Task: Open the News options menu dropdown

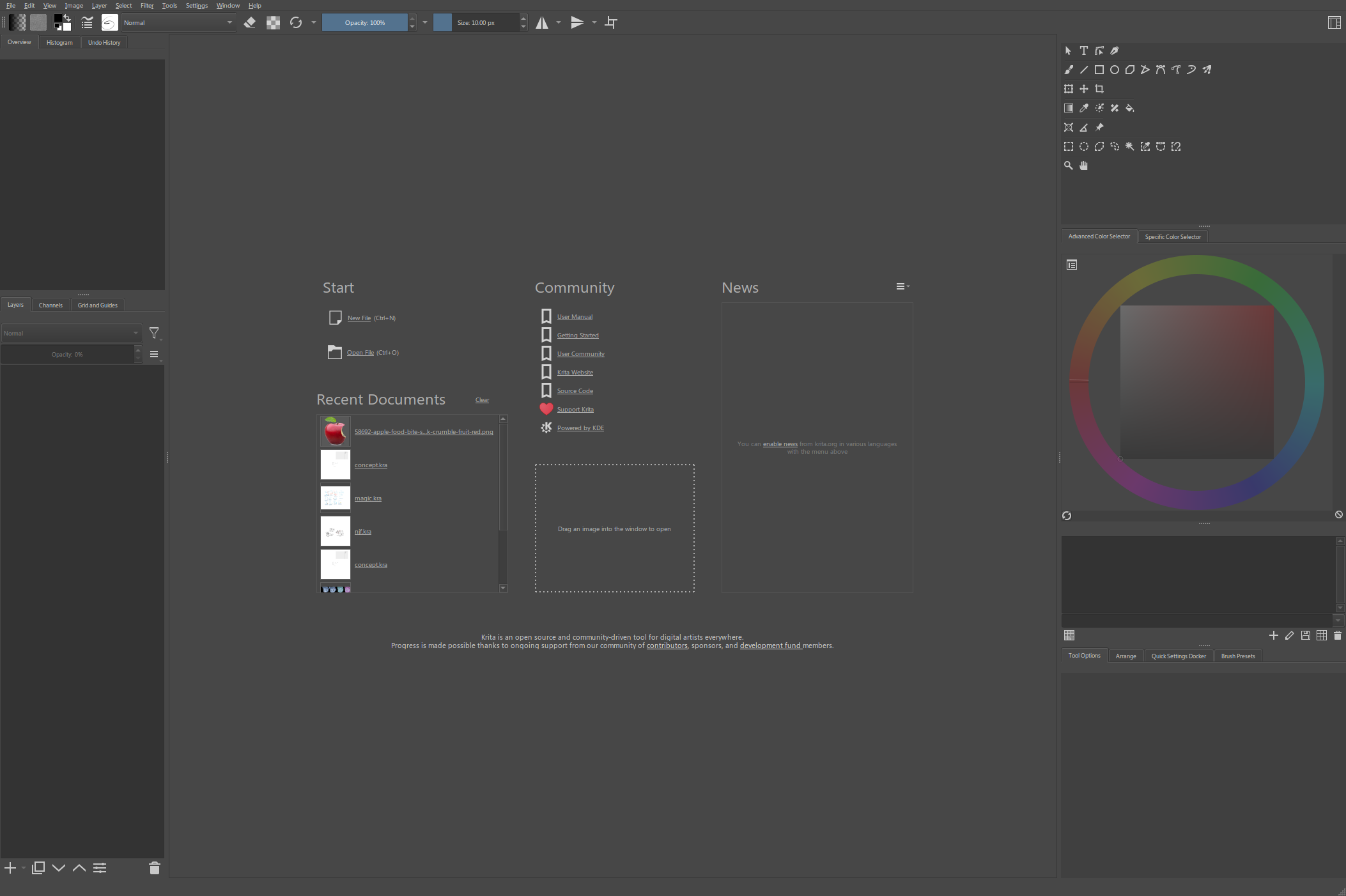Action: tap(902, 286)
